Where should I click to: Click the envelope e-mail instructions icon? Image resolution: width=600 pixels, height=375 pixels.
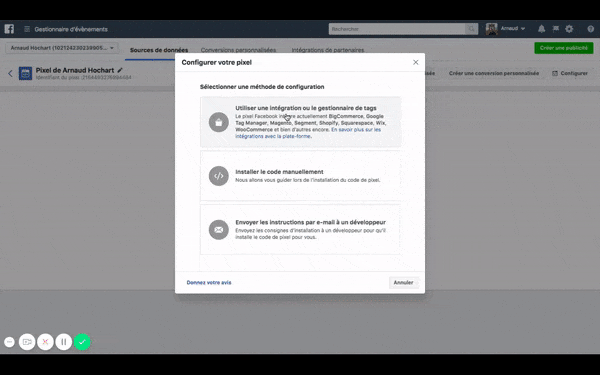[218, 230]
